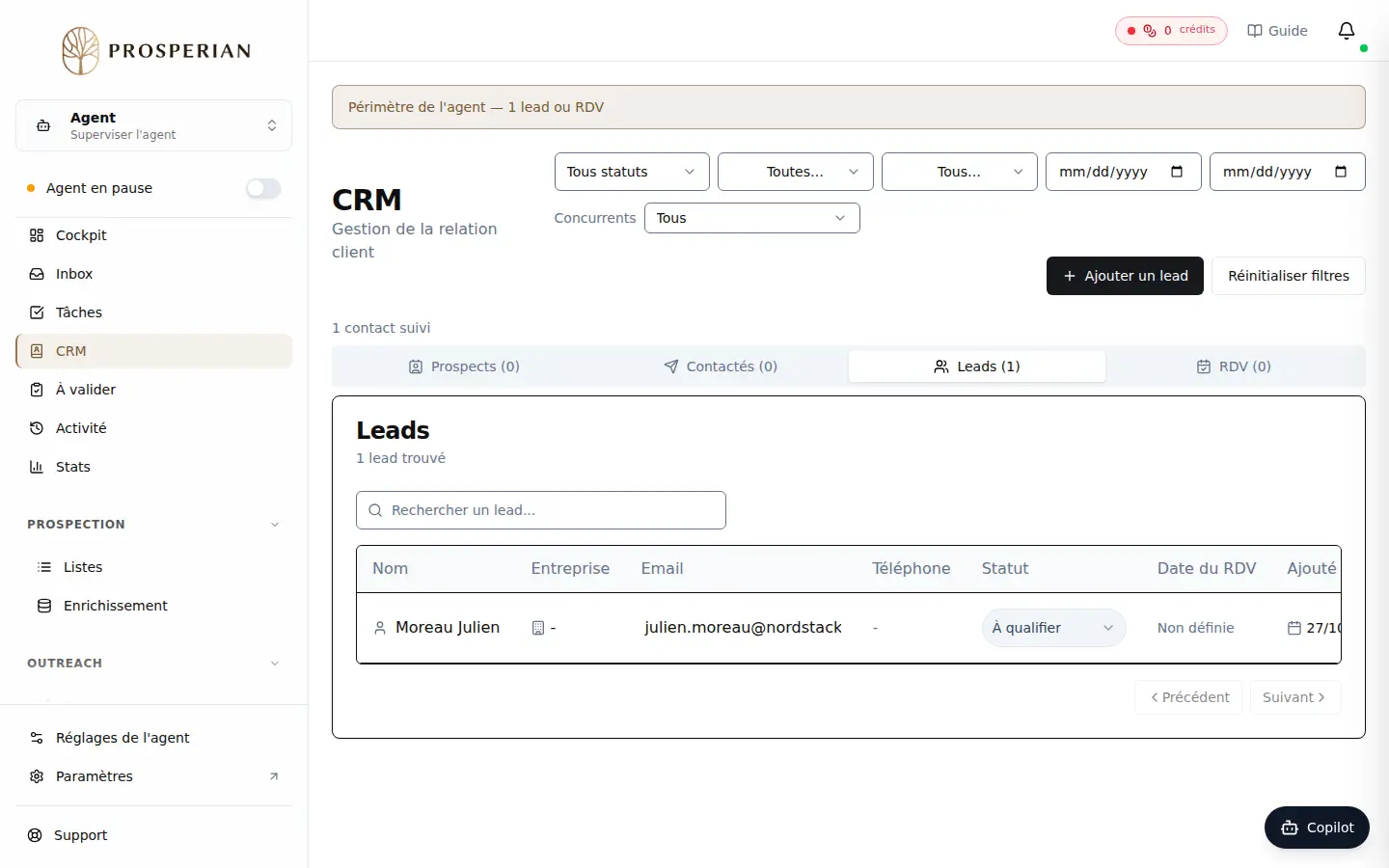Screen dimensions: 1389x868
Task: Click the Inbox tray icon
Action: click(37, 274)
